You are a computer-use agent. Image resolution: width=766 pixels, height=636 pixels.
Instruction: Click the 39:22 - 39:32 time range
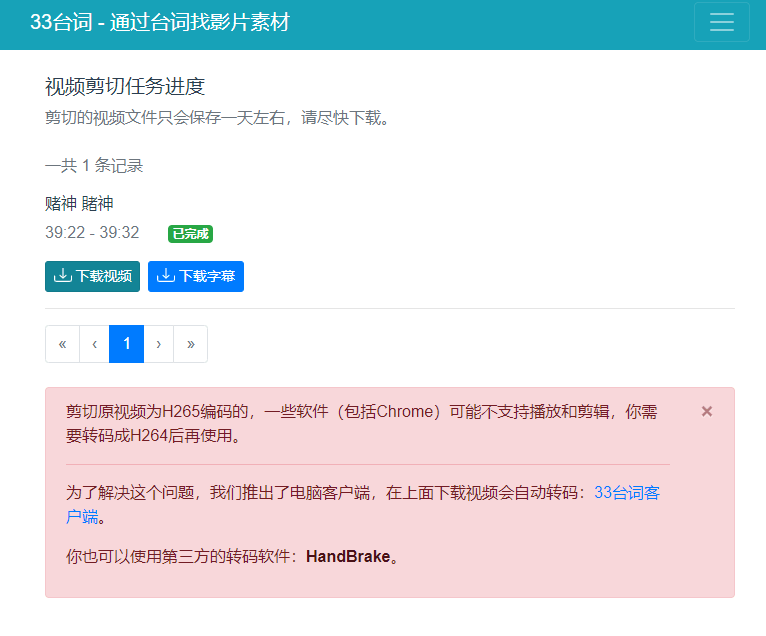(92, 233)
